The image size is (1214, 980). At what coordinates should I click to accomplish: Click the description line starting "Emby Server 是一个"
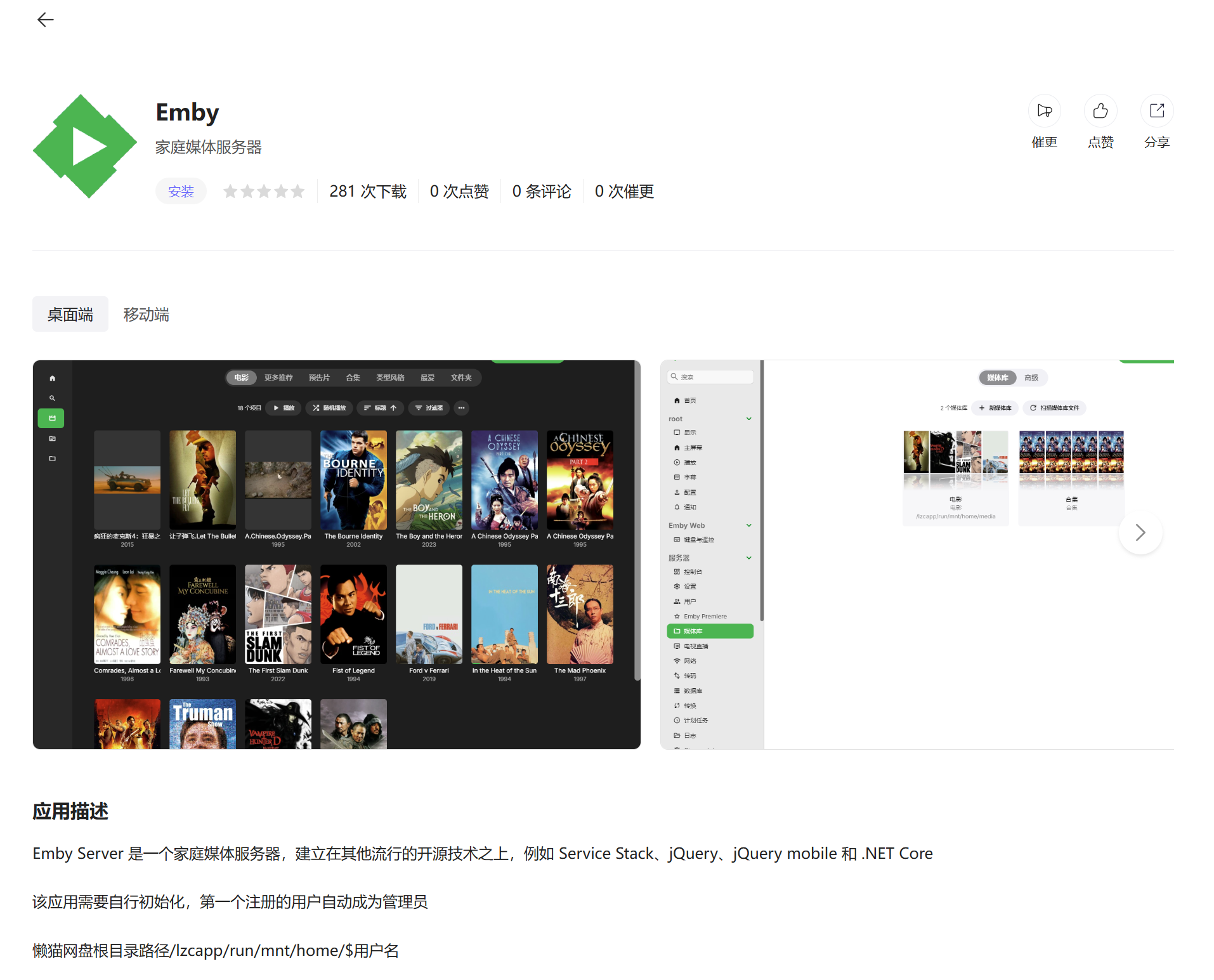pos(483,854)
